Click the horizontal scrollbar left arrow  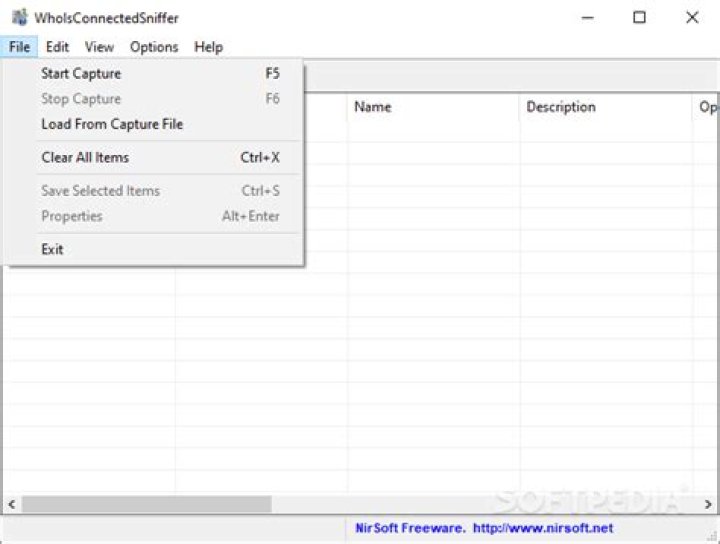pyautogui.click(x=11, y=504)
